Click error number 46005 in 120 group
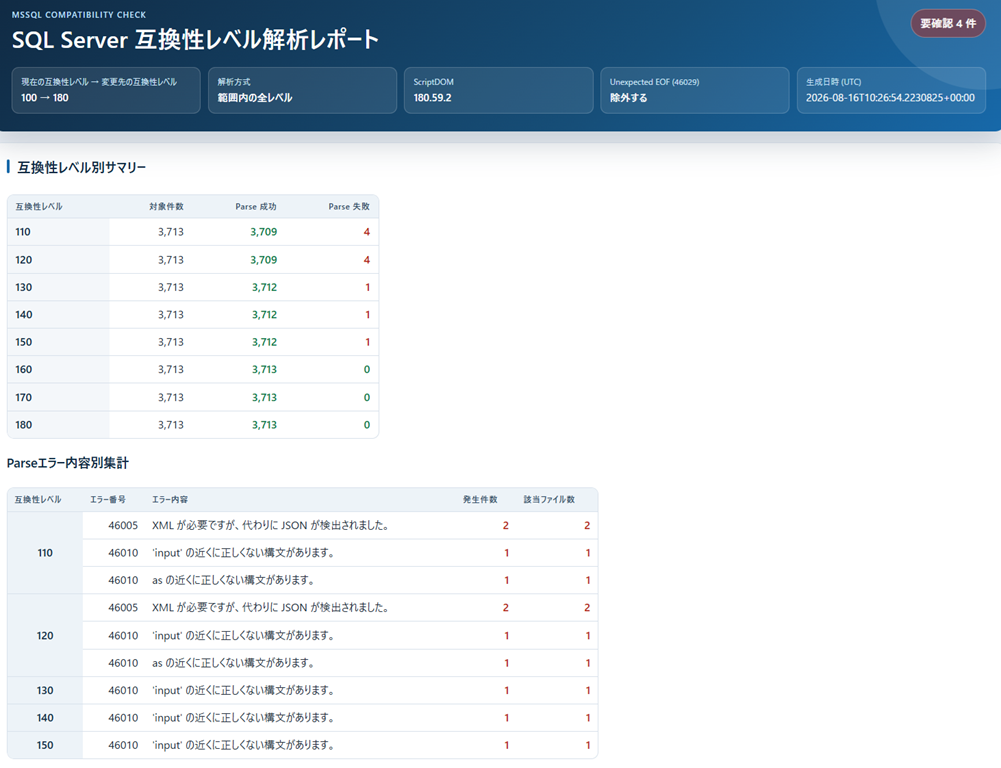This screenshot has height=768, width=1001. point(123,607)
